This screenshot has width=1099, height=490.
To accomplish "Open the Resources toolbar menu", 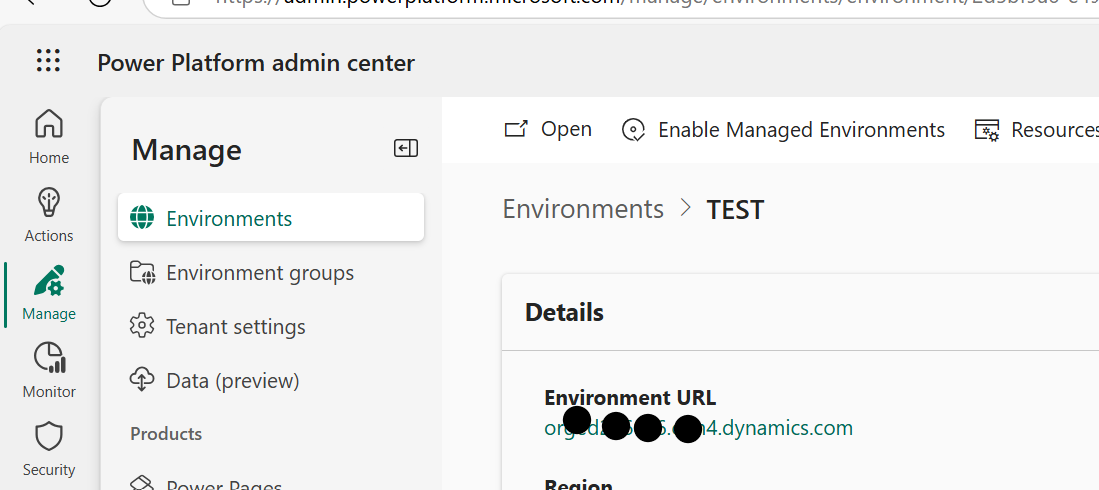I will pyautogui.click(x=1037, y=130).
